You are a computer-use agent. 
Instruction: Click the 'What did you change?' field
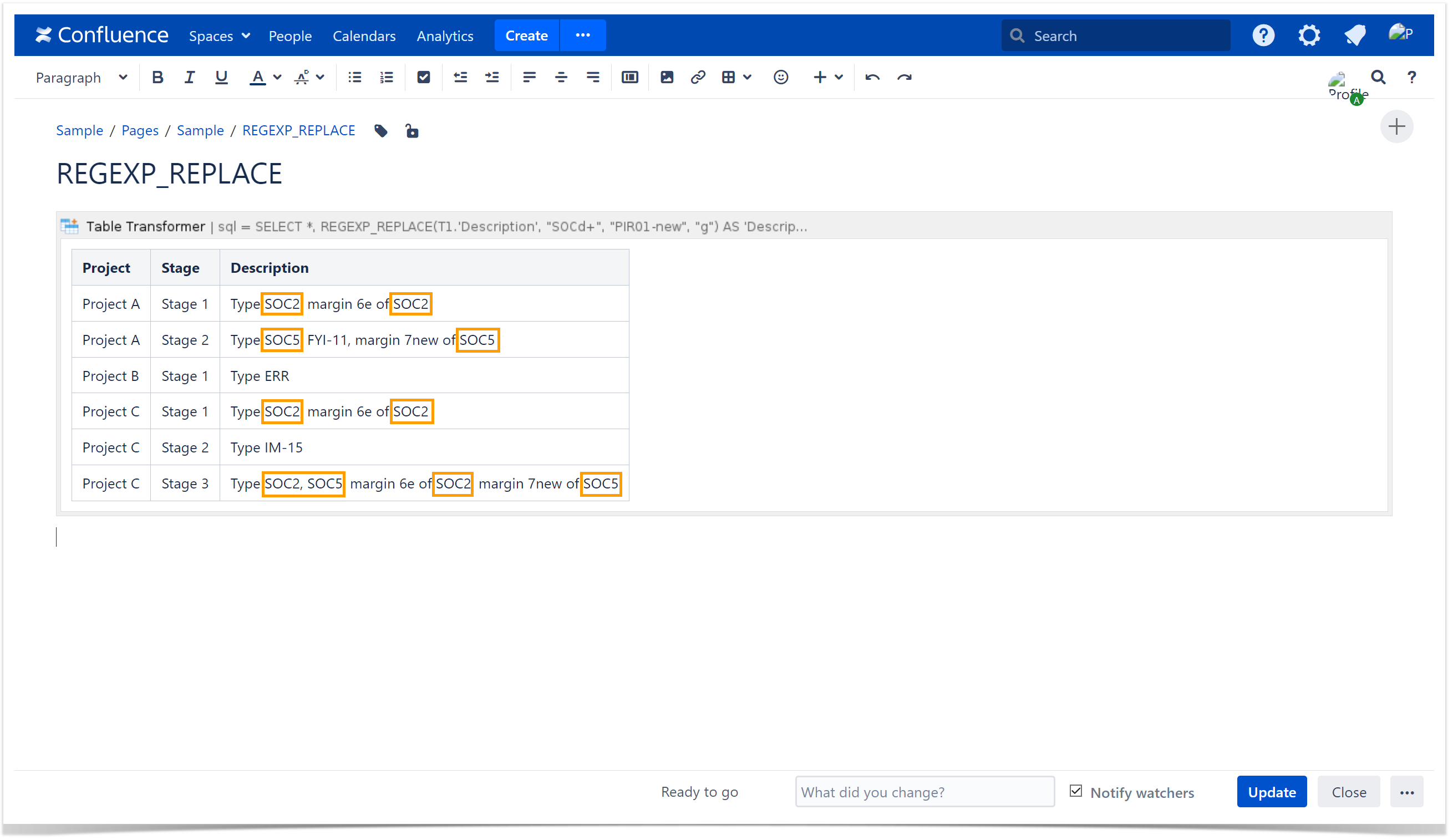tap(925, 792)
